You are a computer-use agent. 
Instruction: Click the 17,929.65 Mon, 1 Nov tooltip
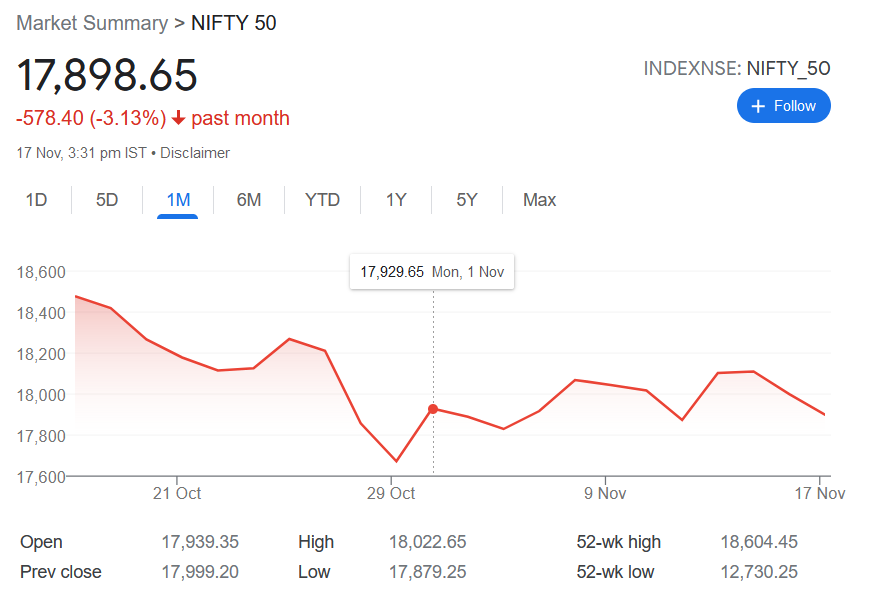click(432, 272)
